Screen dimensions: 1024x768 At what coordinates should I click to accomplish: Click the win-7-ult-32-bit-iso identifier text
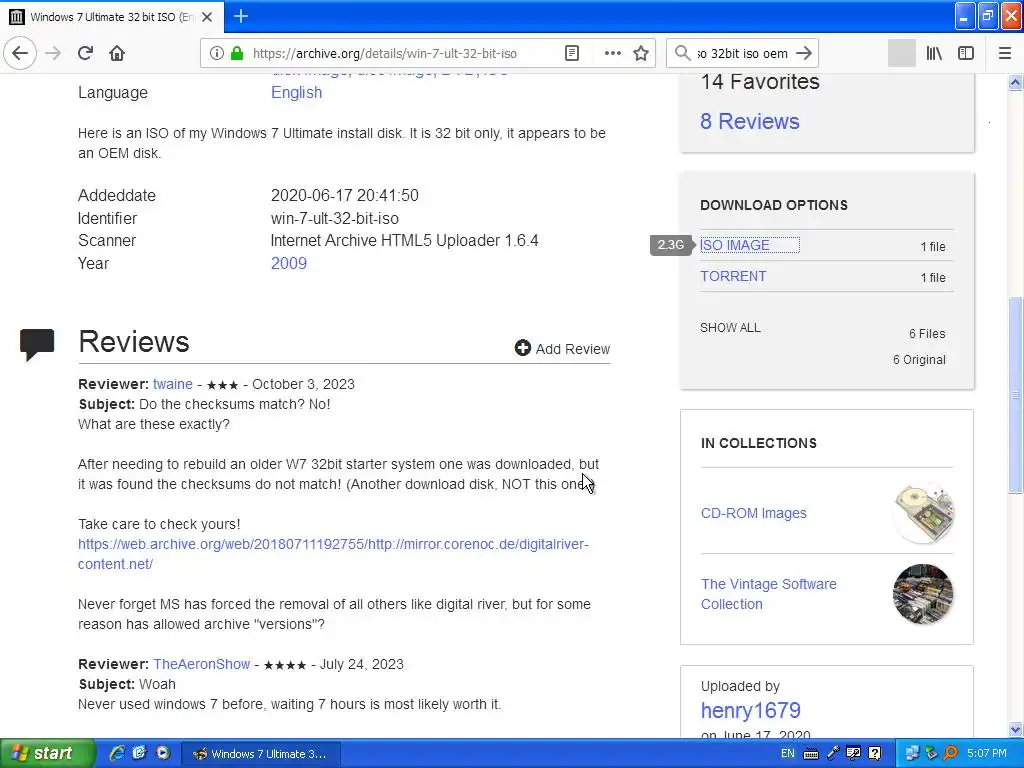(x=334, y=218)
